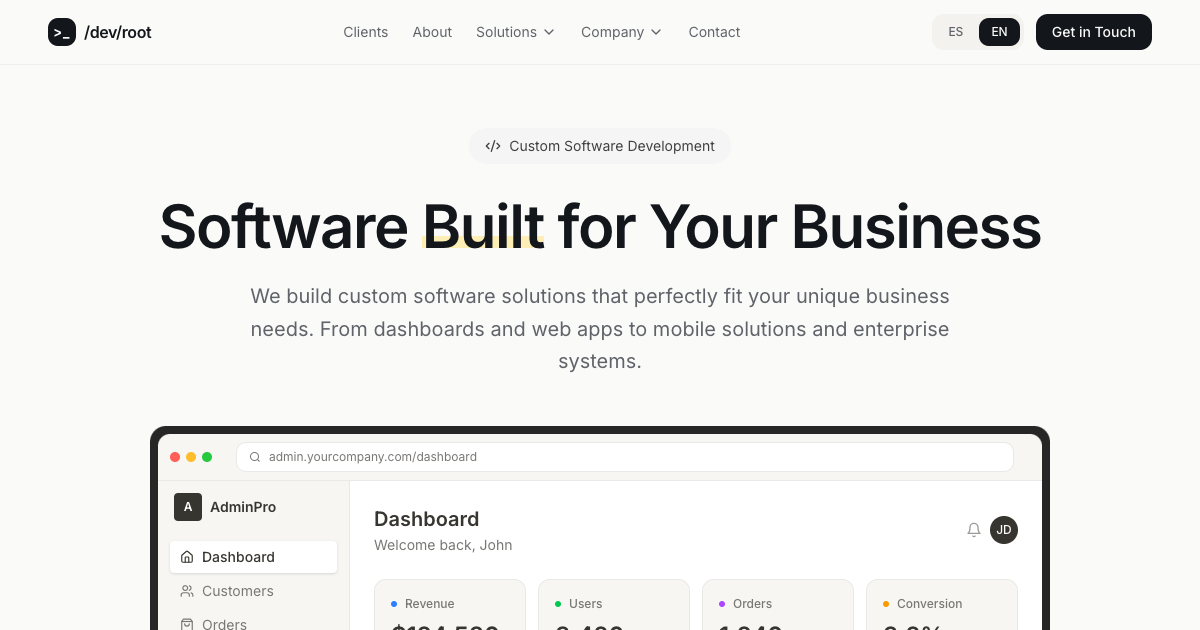Focus the admin.yourcompany.com/dashboard address field
The height and width of the screenshot is (630, 1200).
pyautogui.click(x=625, y=457)
